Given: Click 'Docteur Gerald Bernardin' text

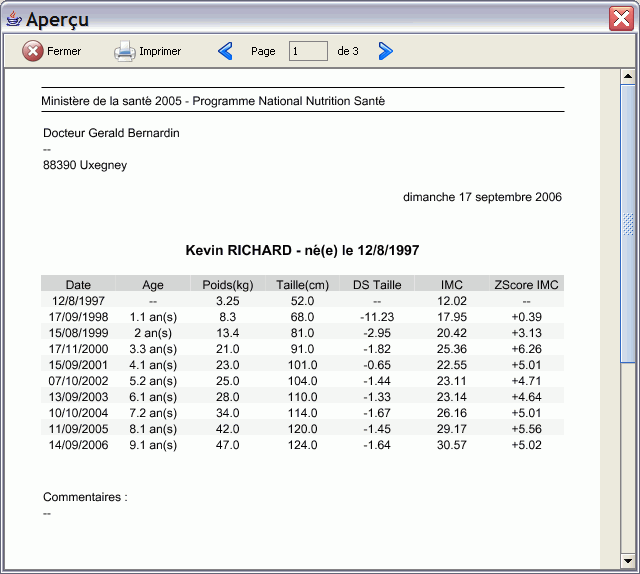Looking at the screenshot, I should coord(111,133).
